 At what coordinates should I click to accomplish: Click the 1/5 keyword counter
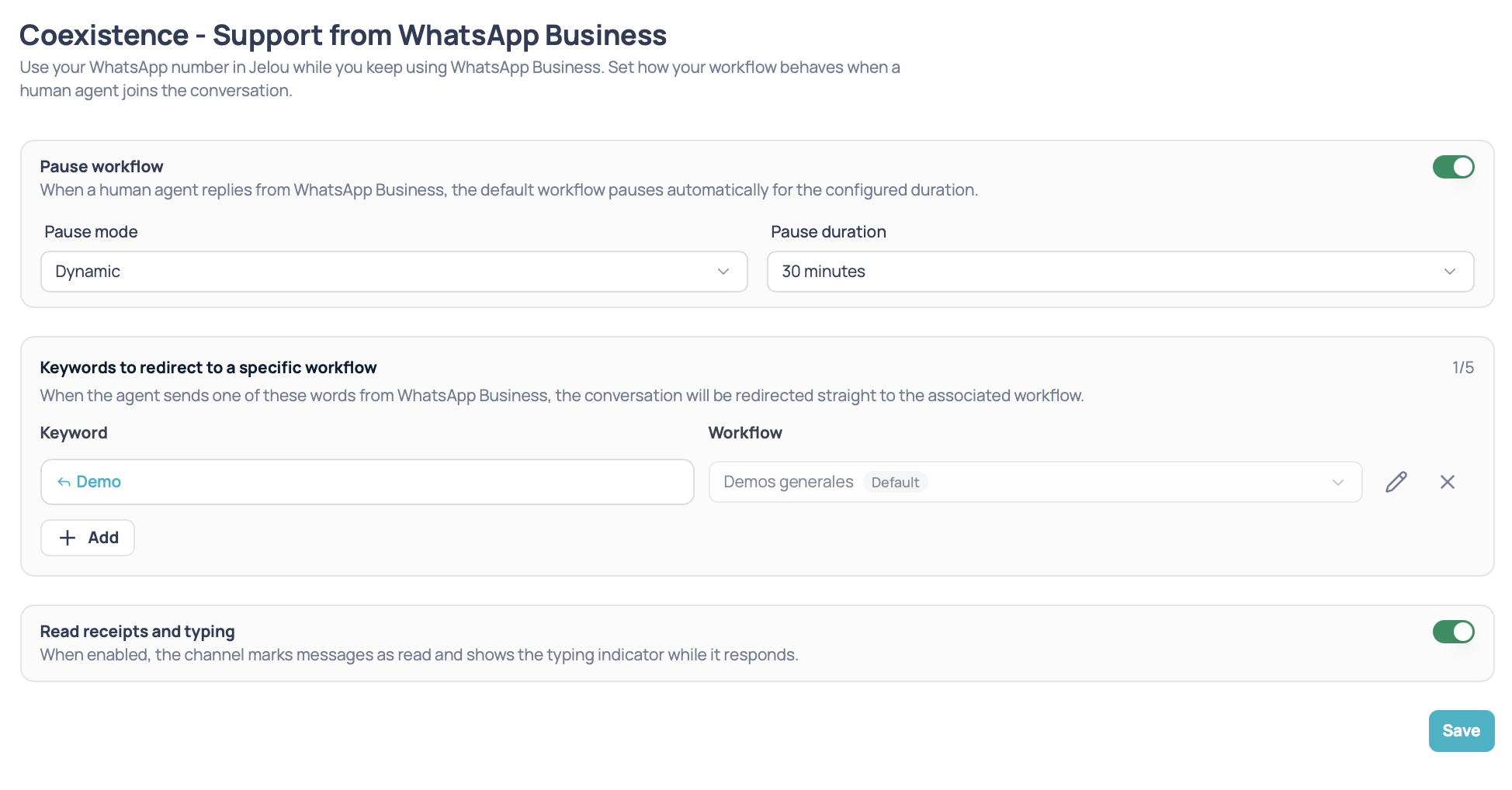[x=1462, y=368]
